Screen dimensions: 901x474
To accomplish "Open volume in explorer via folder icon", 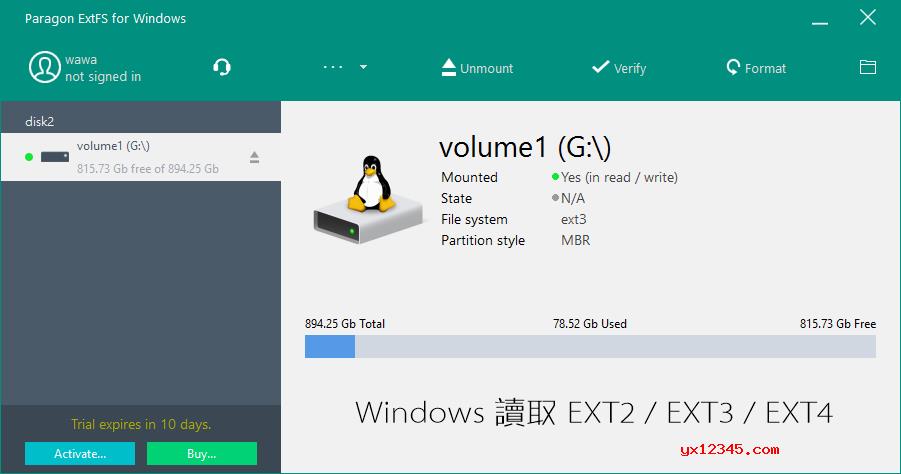I will pos(868,67).
